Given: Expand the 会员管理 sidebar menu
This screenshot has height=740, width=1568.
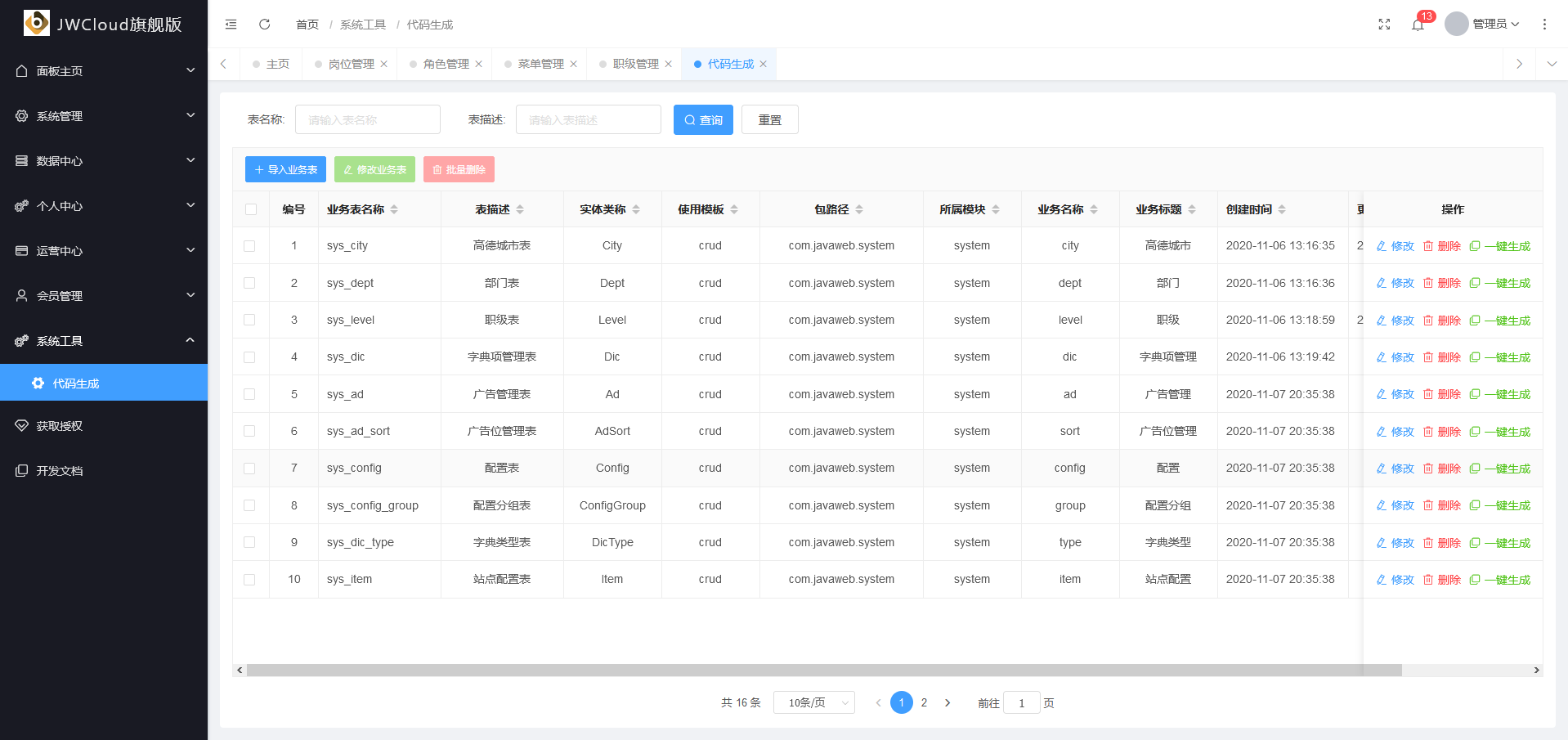Looking at the screenshot, I should (x=104, y=296).
